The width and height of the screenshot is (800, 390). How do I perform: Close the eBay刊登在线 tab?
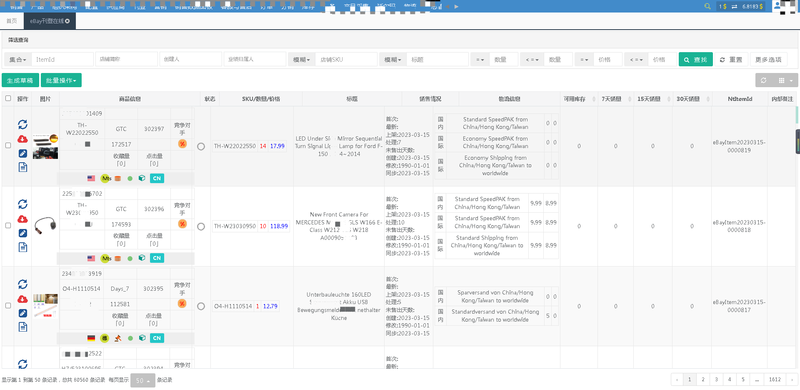tap(67, 21)
